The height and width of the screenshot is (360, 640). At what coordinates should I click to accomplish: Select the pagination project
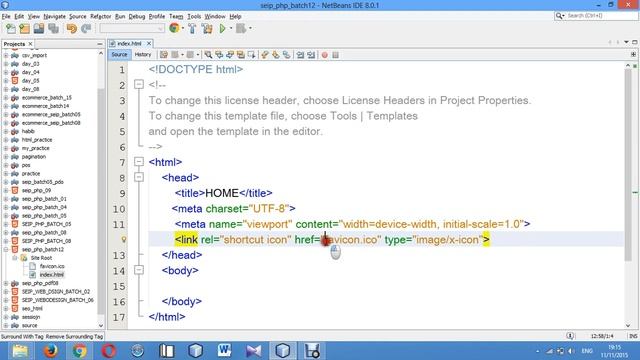33,157
